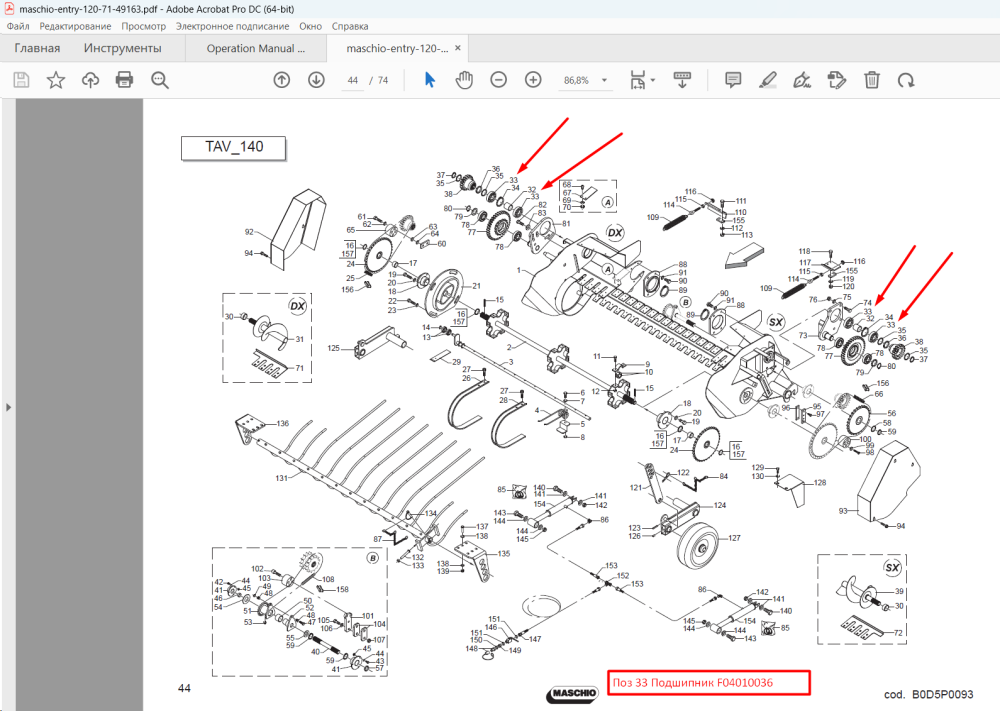Select the arrow selection tool
The width and height of the screenshot is (1000, 711).
(430, 80)
